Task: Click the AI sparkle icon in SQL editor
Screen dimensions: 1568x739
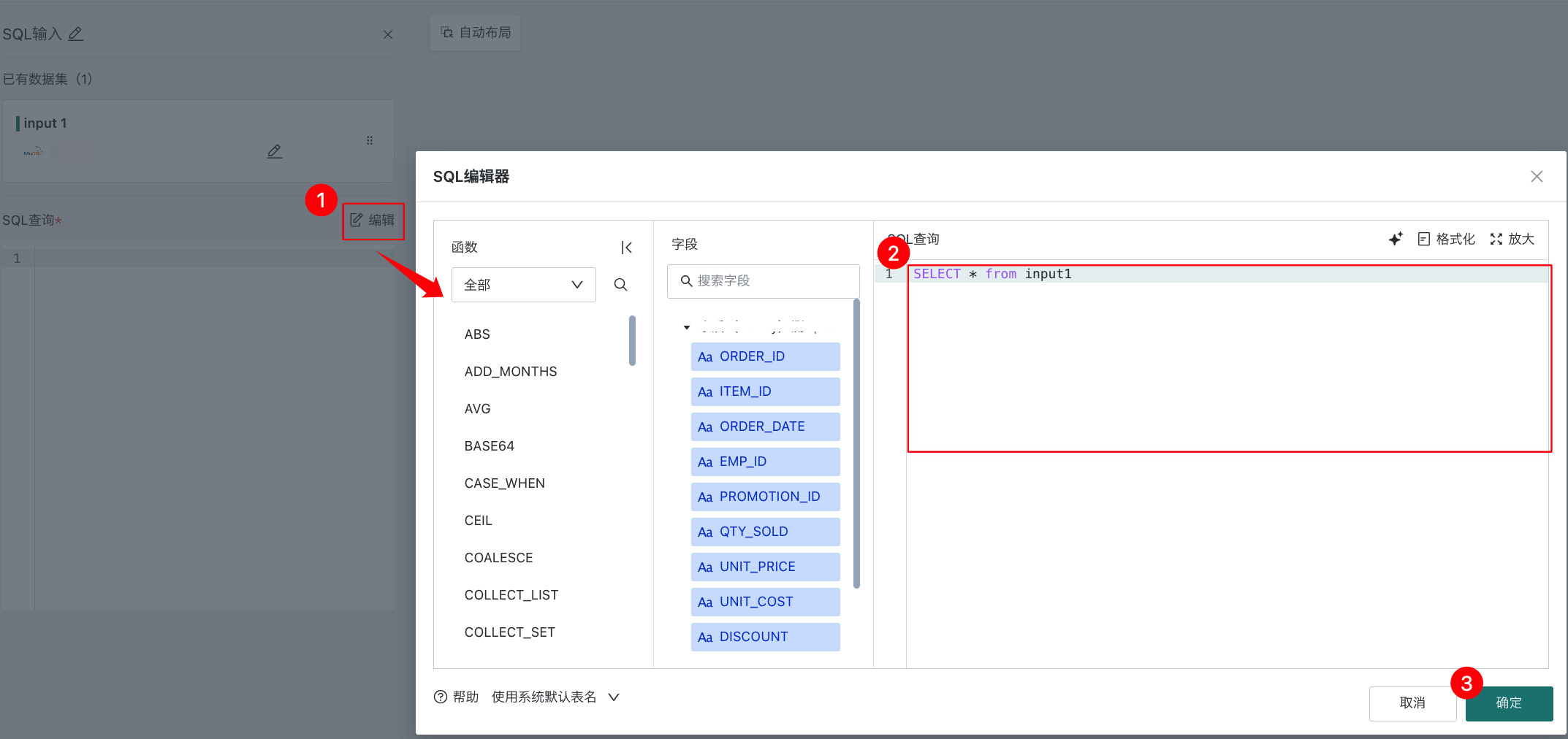Action: click(1395, 239)
